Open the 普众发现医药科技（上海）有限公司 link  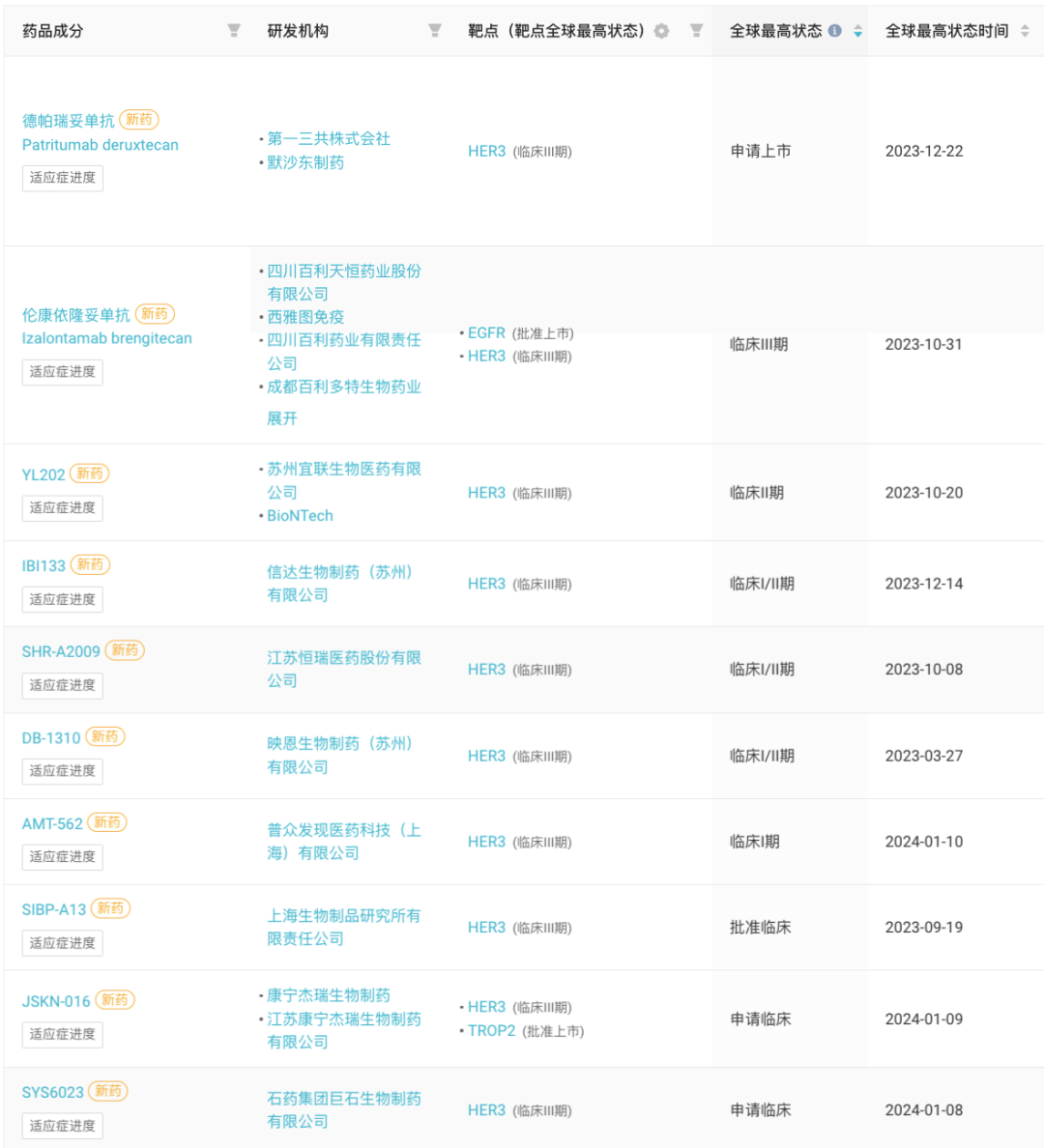(x=343, y=842)
